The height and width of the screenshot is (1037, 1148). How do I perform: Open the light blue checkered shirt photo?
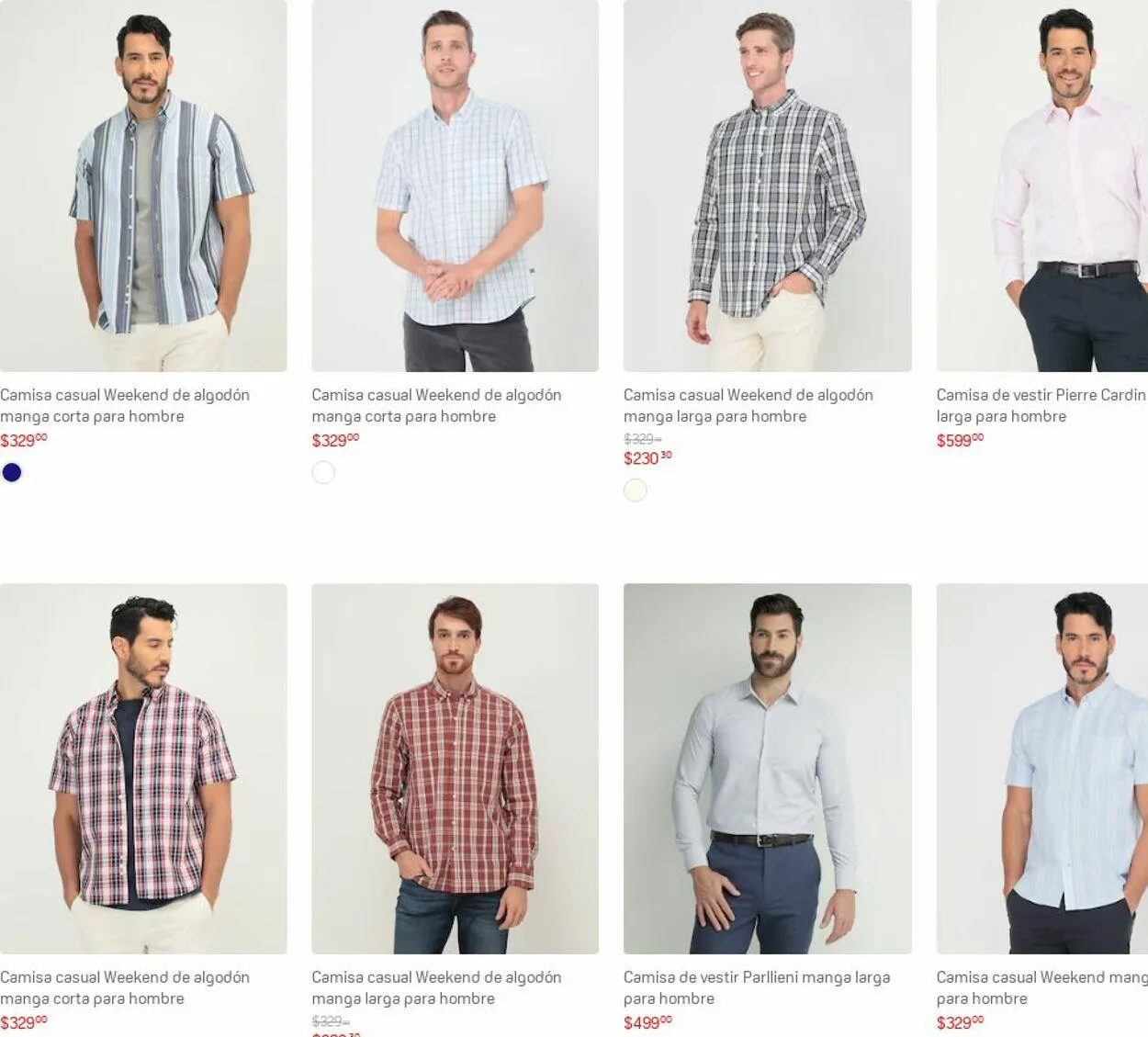pos(455,186)
